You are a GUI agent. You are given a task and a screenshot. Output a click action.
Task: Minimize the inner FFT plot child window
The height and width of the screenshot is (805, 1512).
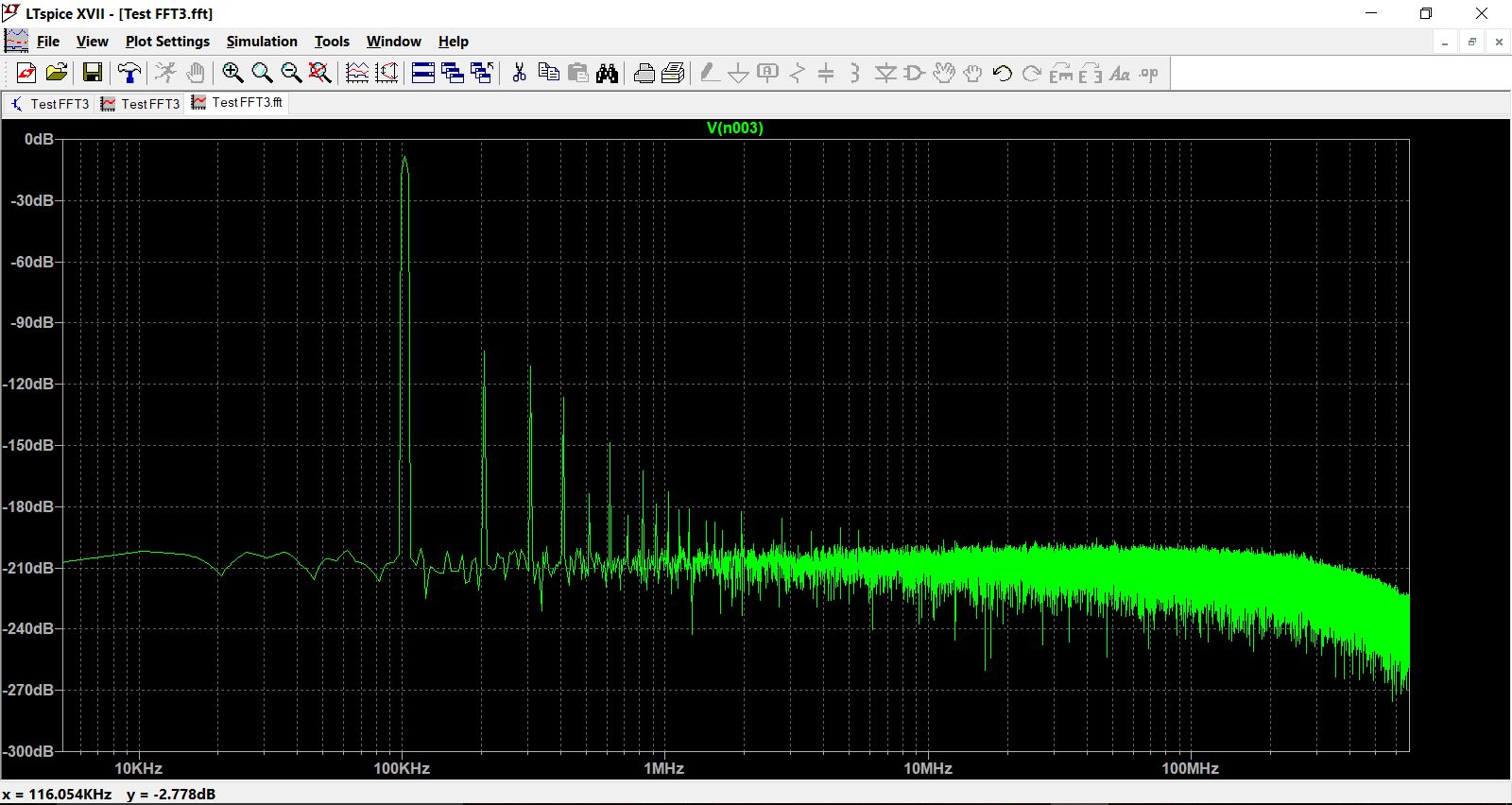[x=1445, y=42]
